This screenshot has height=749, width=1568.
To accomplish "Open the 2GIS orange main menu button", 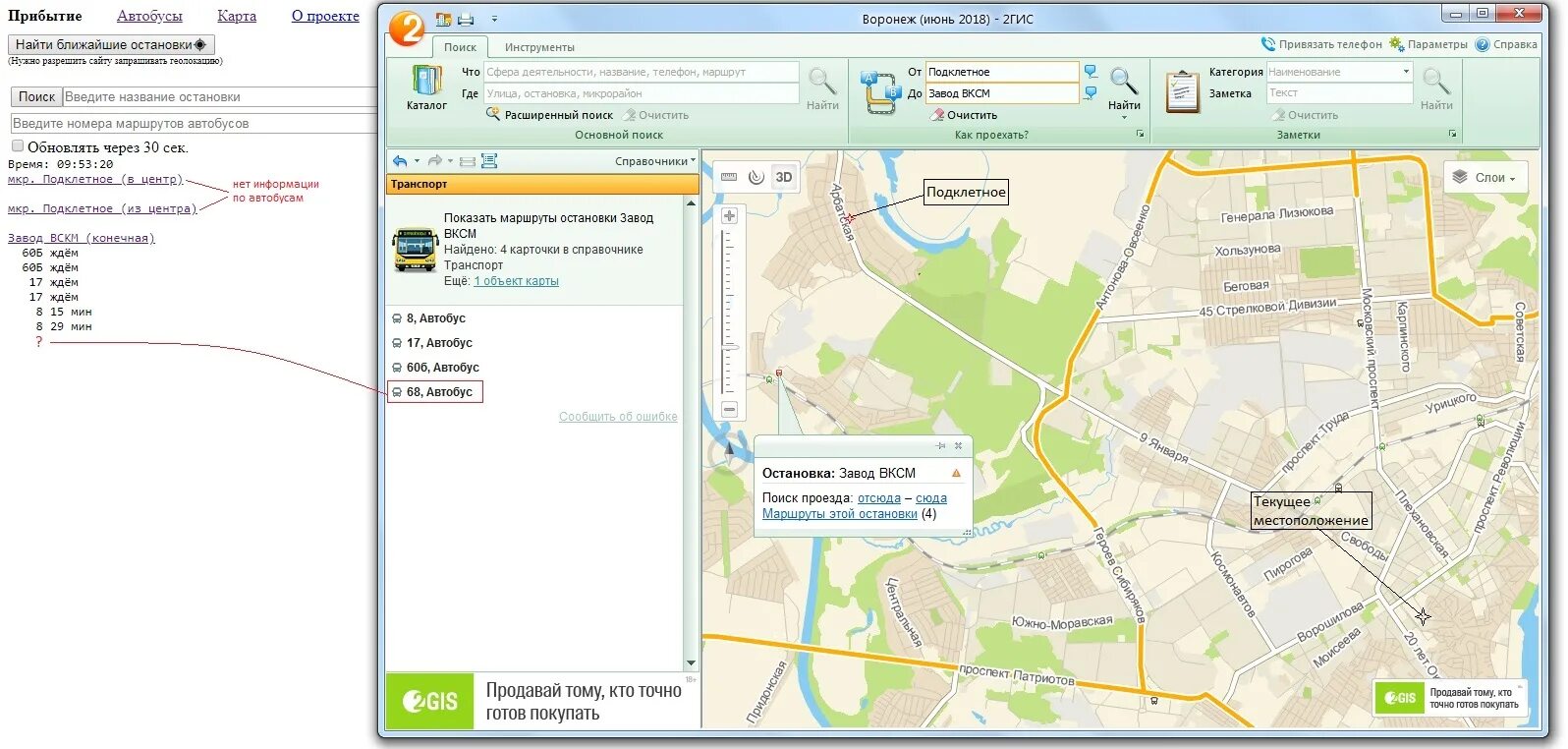I will [406, 29].
